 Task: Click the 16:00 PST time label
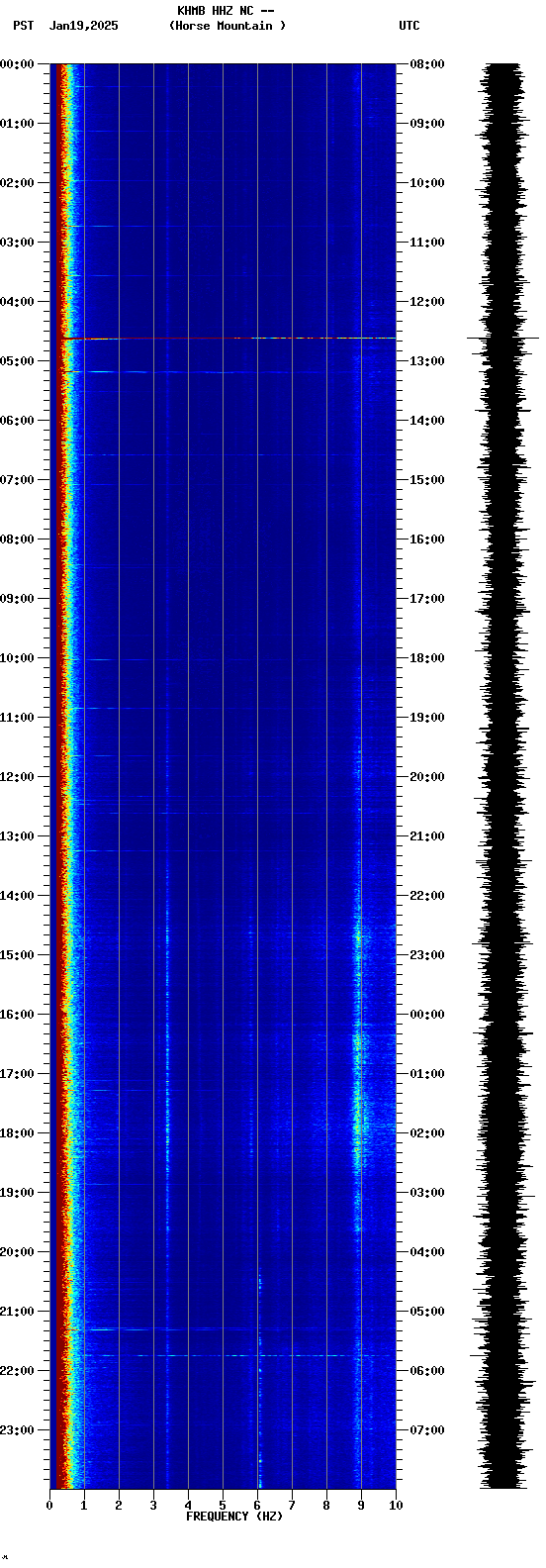click(17, 1015)
